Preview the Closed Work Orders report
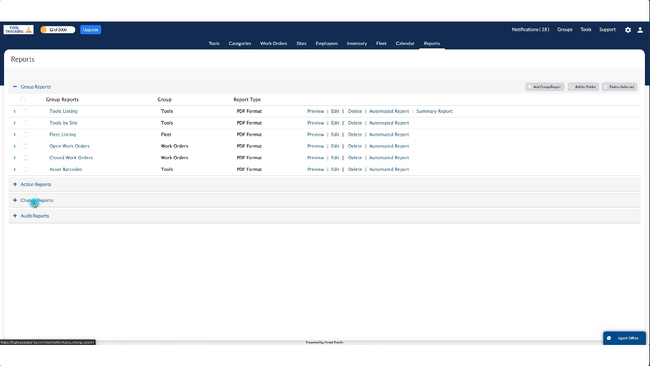The height and width of the screenshot is (366, 650). [315, 158]
